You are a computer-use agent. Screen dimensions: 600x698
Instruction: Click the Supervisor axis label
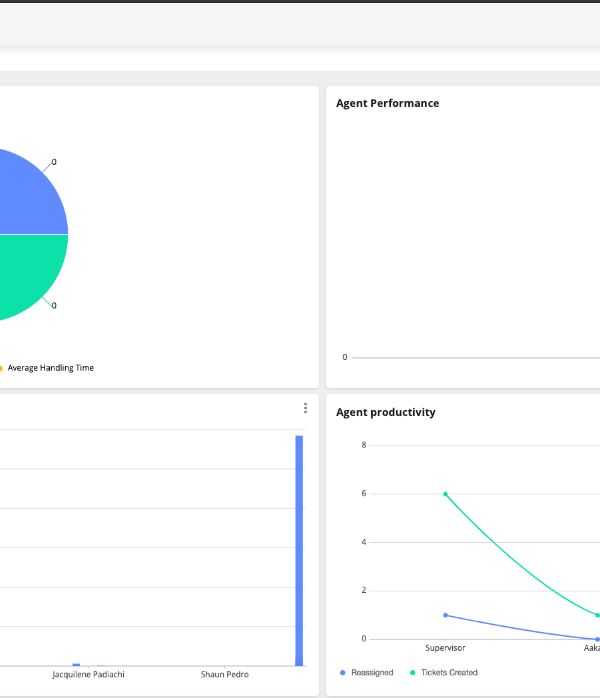pyautogui.click(x=445, y=648)
